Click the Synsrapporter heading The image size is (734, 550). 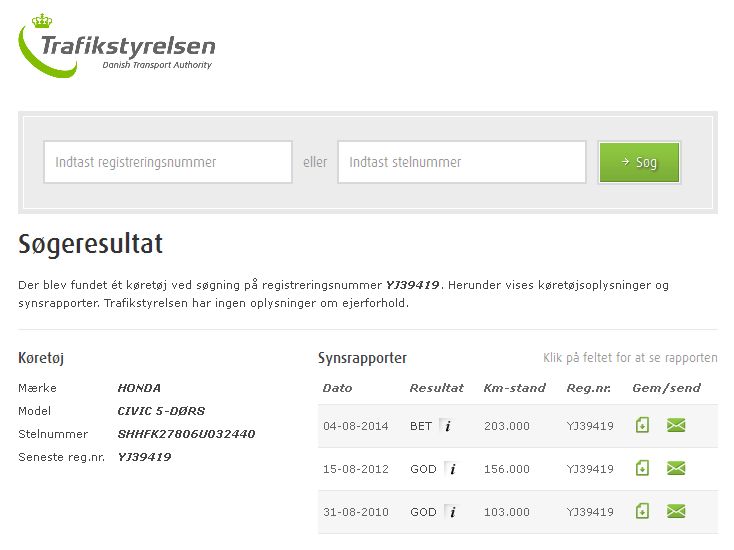tap(362, 358)
